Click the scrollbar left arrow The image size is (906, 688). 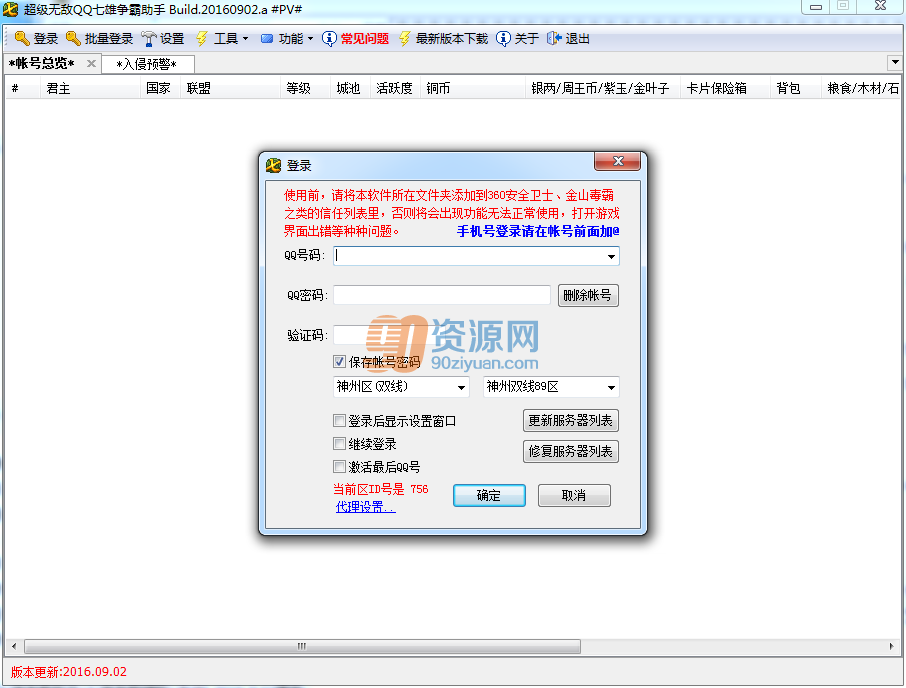(14, 646)
